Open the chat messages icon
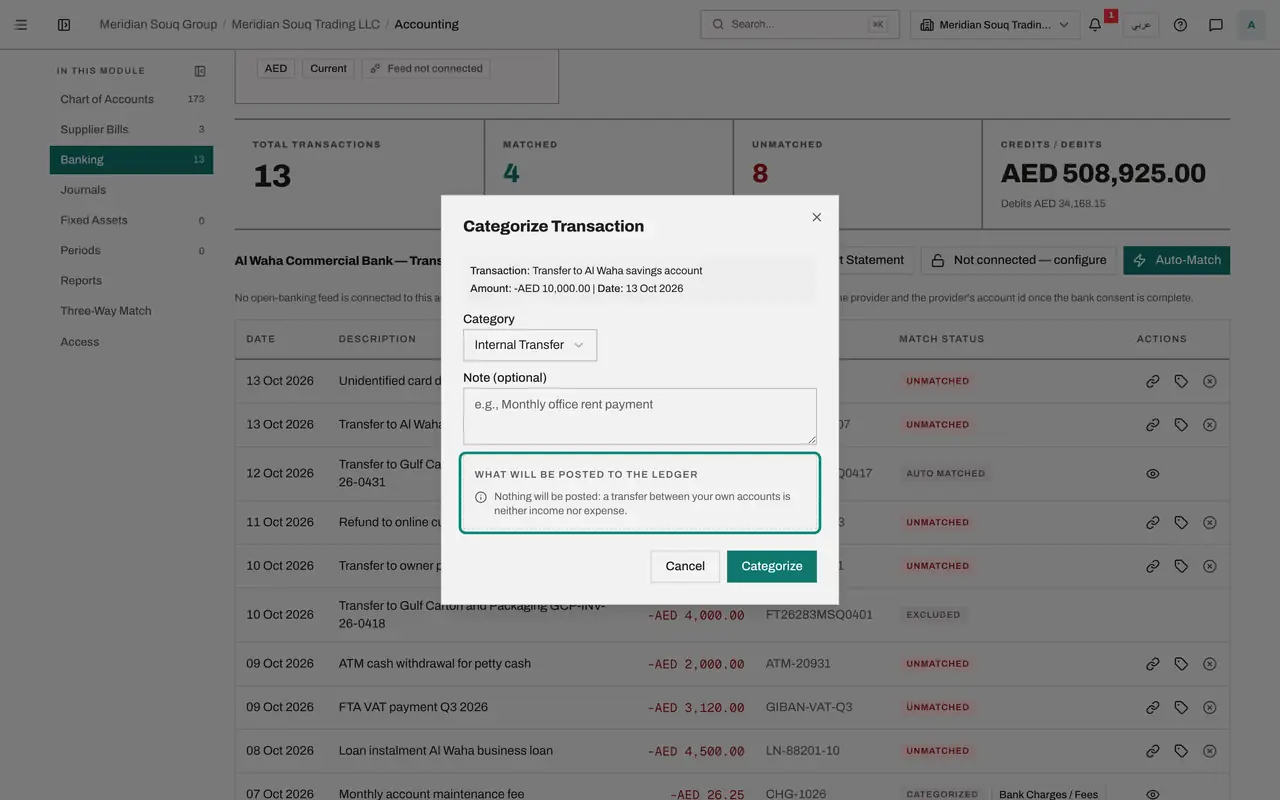Viewport: 1280px width, 800px height. point(1216,25)
